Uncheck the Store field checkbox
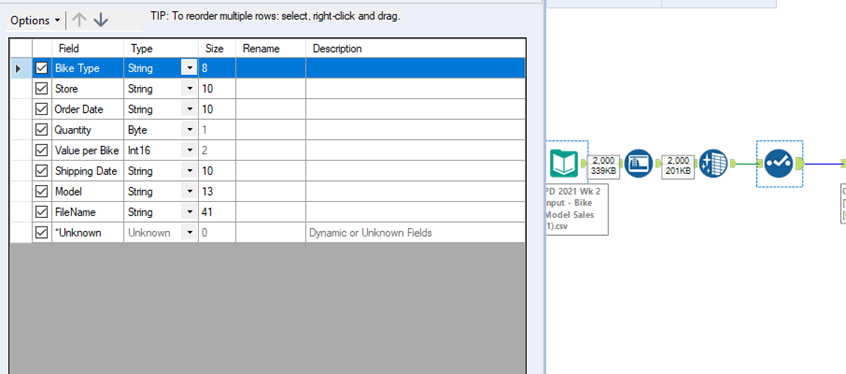846x374 pixels. pos(42,89)
